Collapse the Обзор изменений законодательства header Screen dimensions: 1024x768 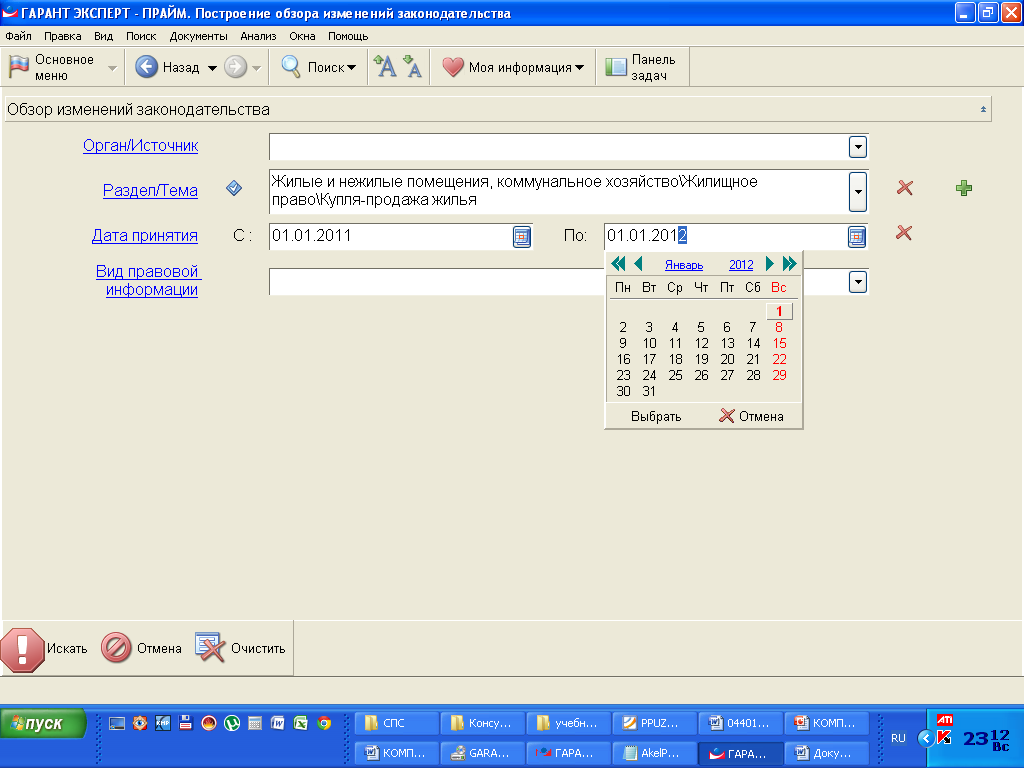(x=983, y=109)
